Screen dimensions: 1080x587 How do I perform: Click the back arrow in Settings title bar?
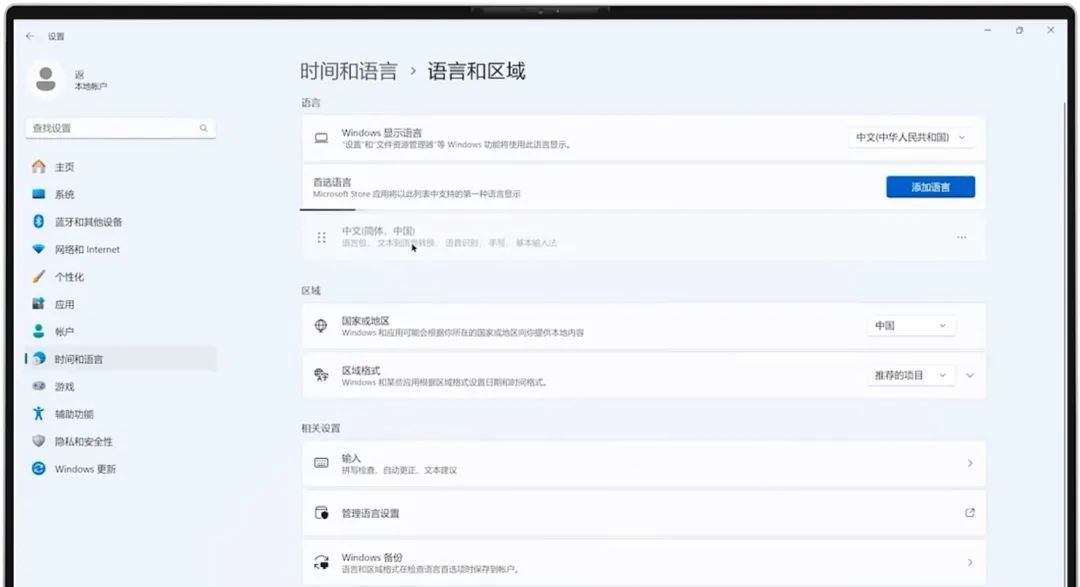tap(30, 36)
